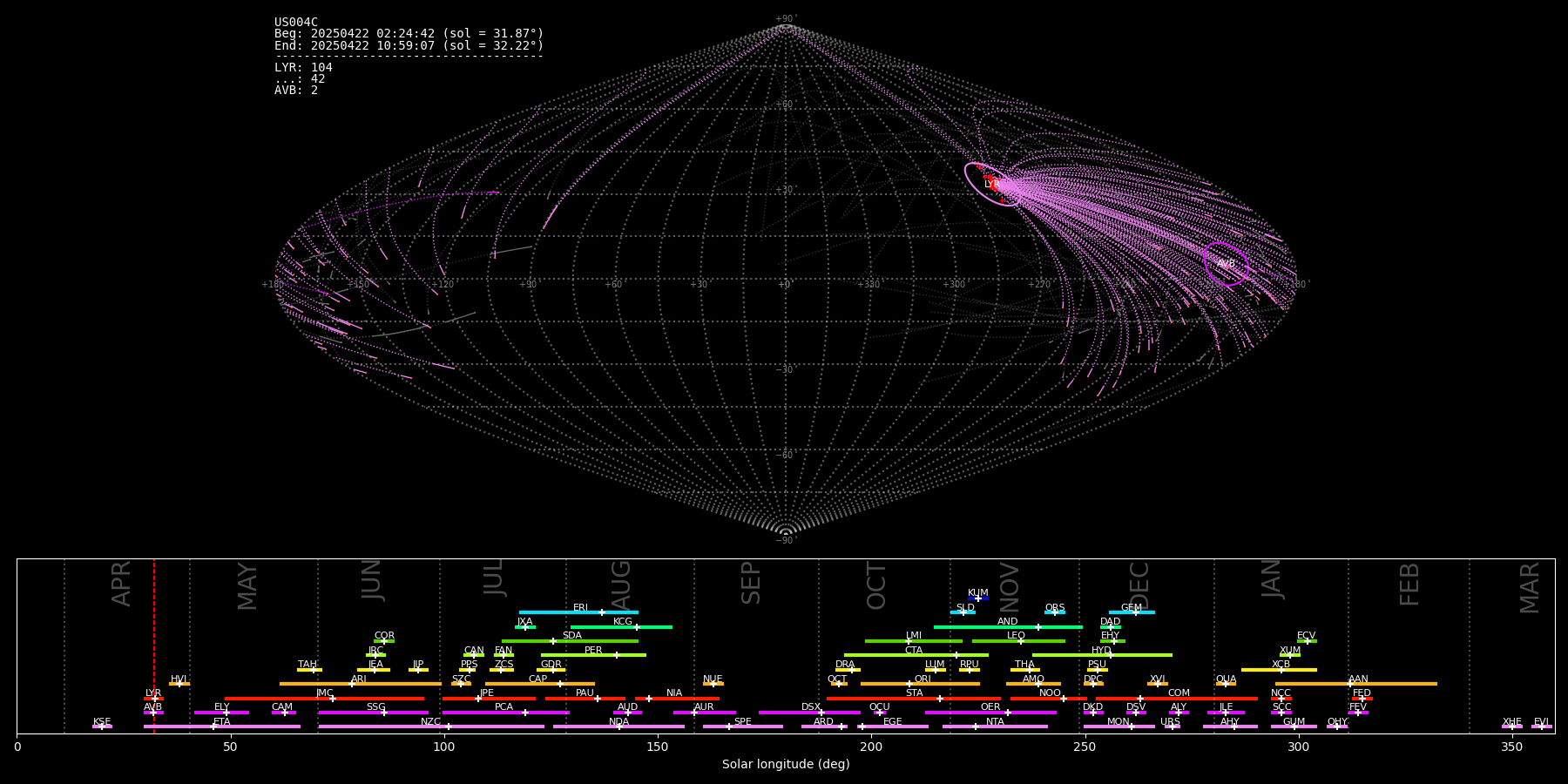The width and height of the screenshot is (1568, 784).
Task: Select the CTA shower label
Action: click(x=913, y=651)
